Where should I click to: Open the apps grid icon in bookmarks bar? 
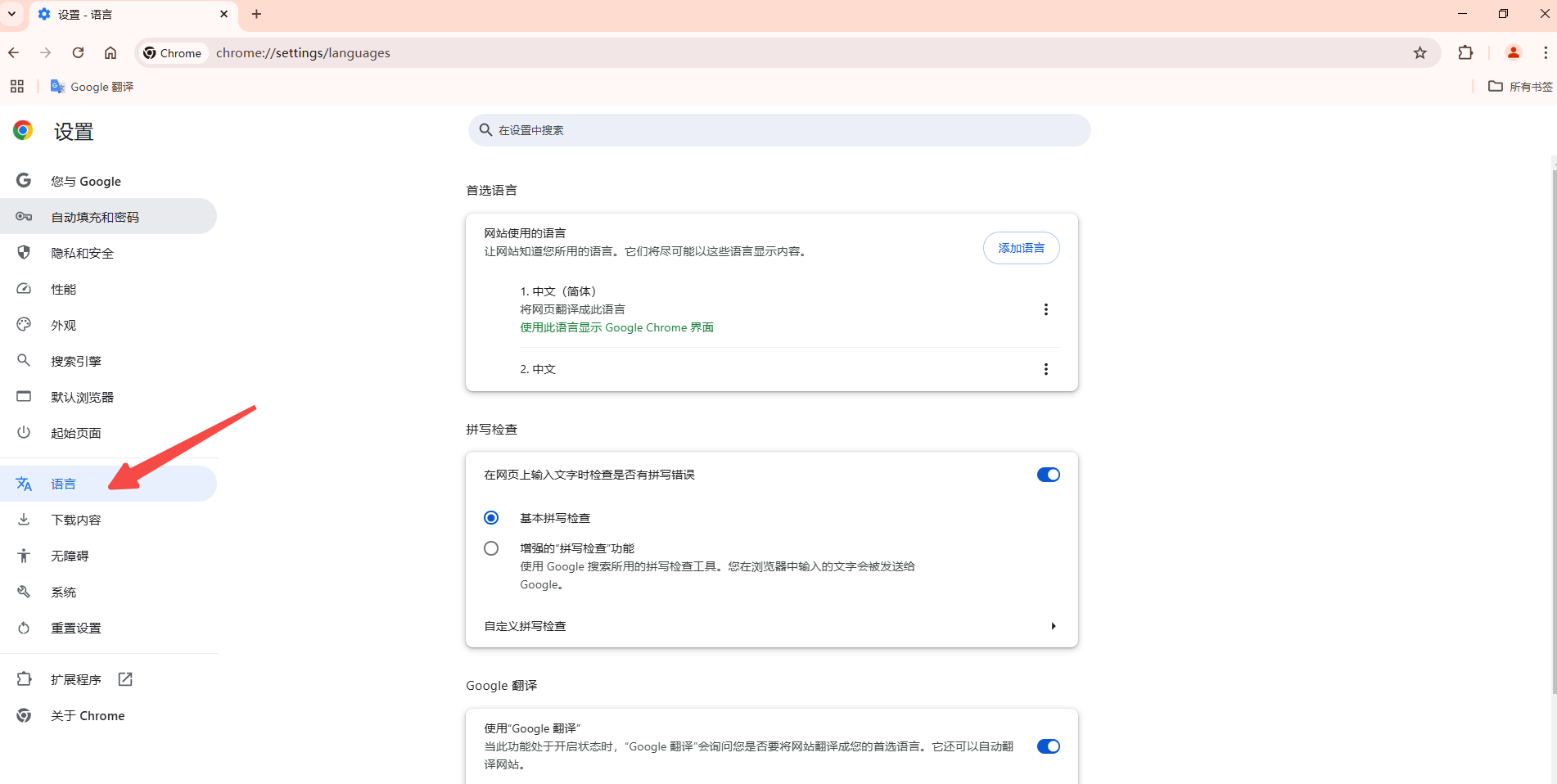[x=17, y=87]
